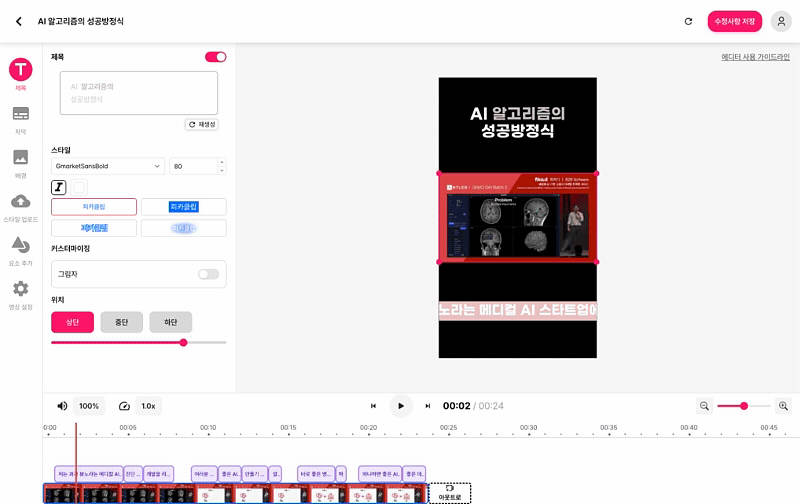Viewport: 800px width, 504px height.
Task: Click the refresh icon beside the save button
Action: pyautogui.click(x=688, y=21)
